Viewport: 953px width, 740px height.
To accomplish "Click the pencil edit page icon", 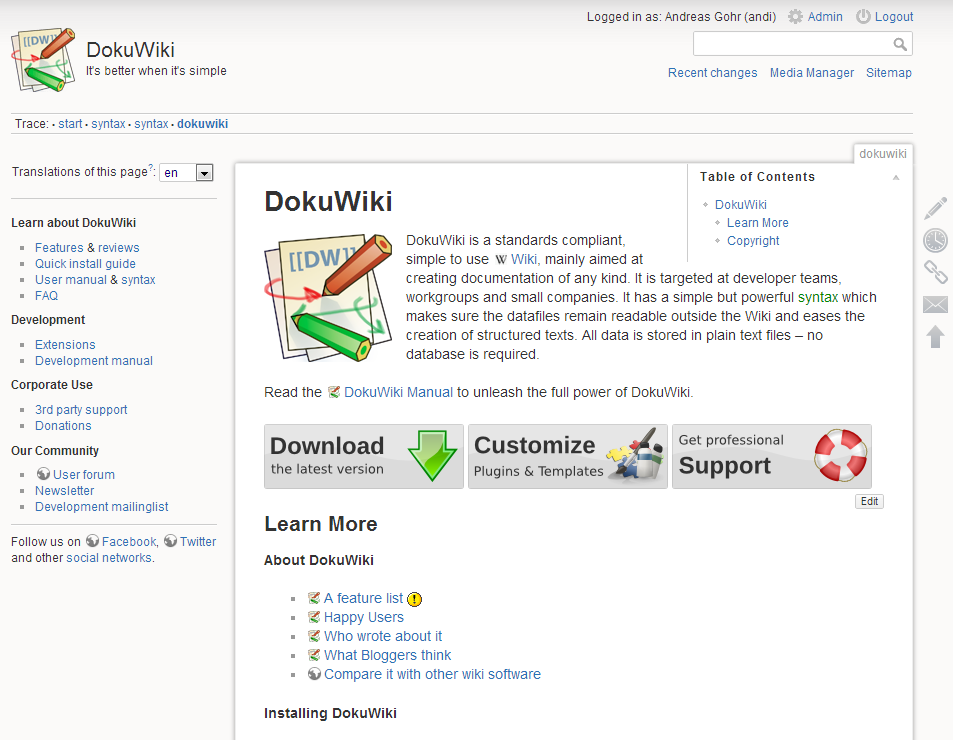I will coord(935,208).
